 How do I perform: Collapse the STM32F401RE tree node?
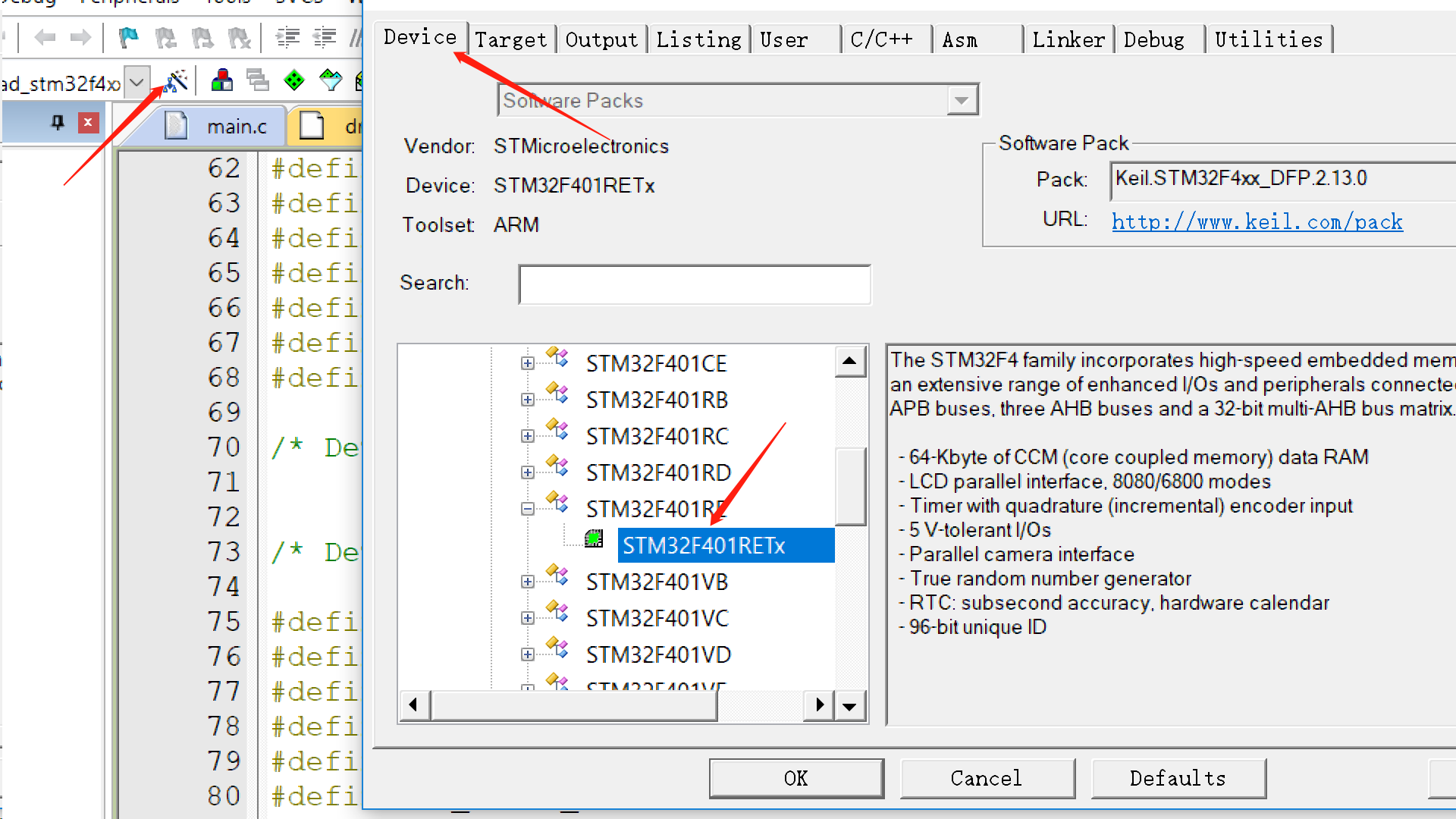pyautogui.click(x=528, y=509)
